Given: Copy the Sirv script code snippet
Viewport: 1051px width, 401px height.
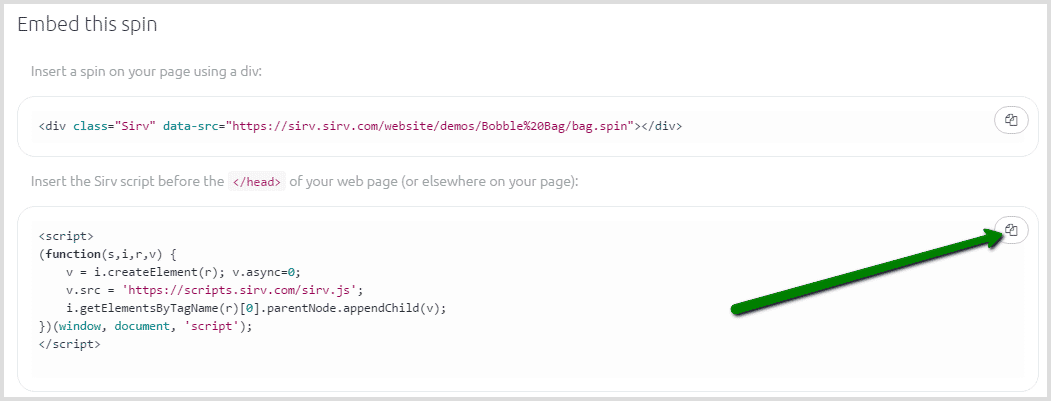Looking at the screenshot, I should pos(1011,230).
